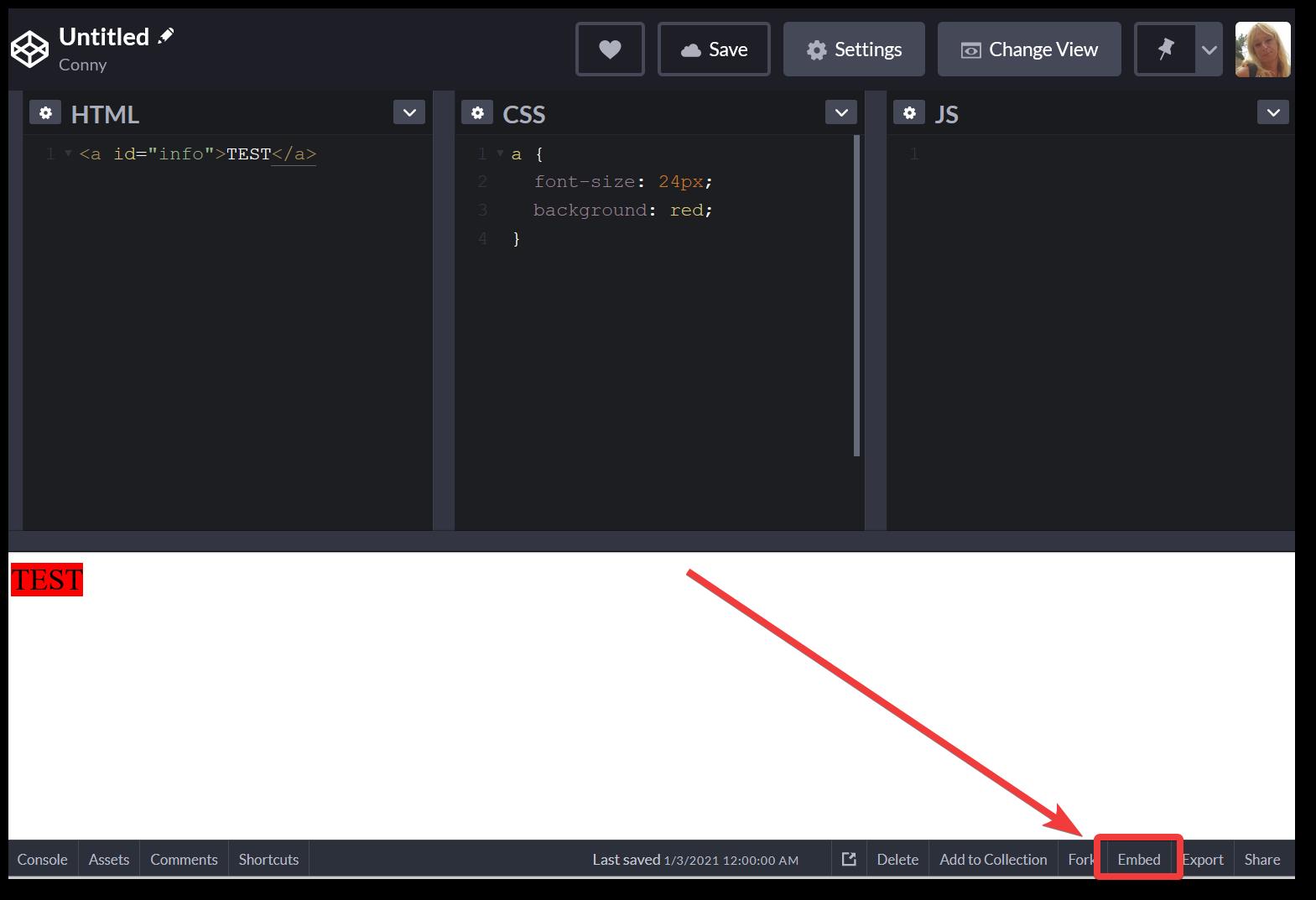
Task: Click the heart button to love pen
Action: click(x=610, y=49)
